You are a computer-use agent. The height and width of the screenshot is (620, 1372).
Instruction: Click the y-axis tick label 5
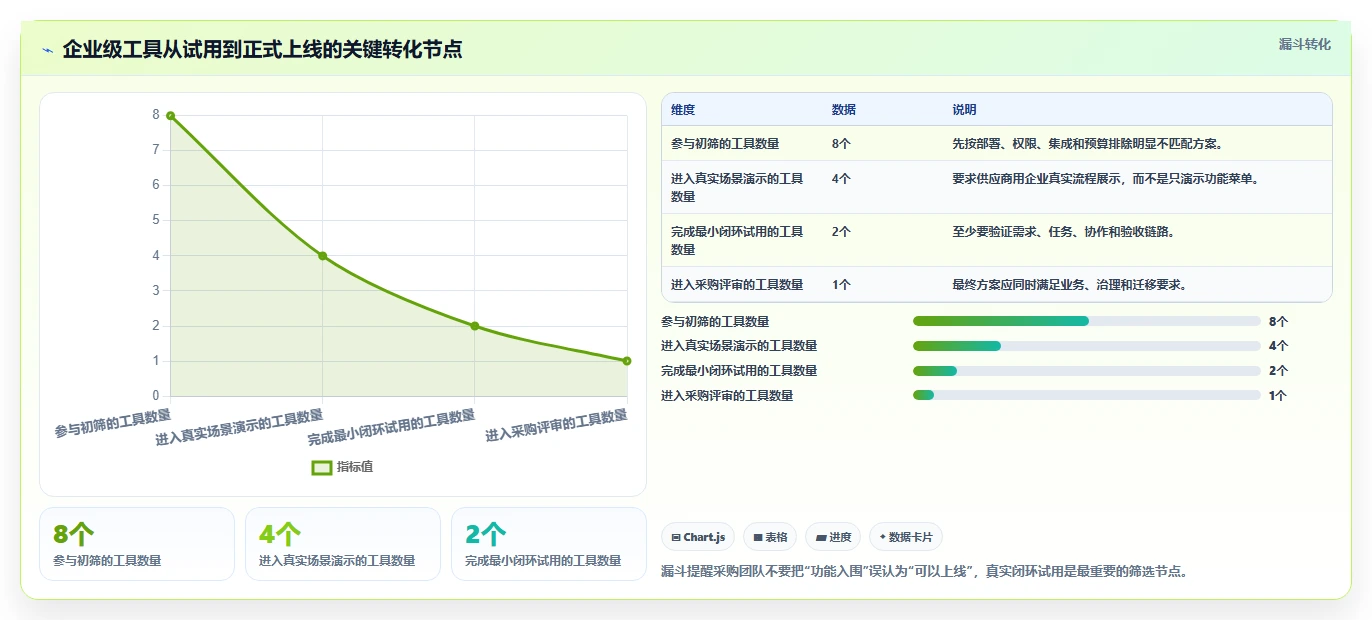(155, 220)
